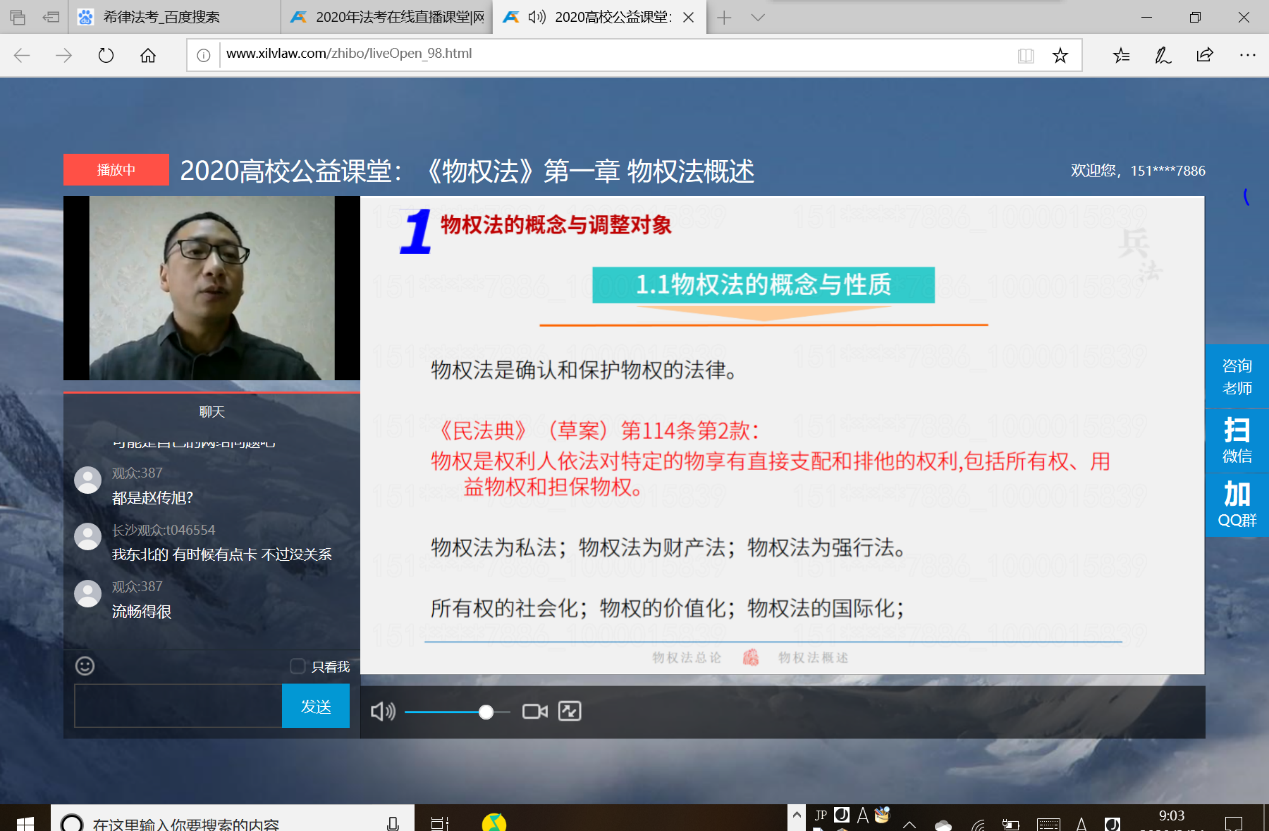Switch to the 希律法考_百度搜索 tab
The image size is (1269, 831).
160,17
